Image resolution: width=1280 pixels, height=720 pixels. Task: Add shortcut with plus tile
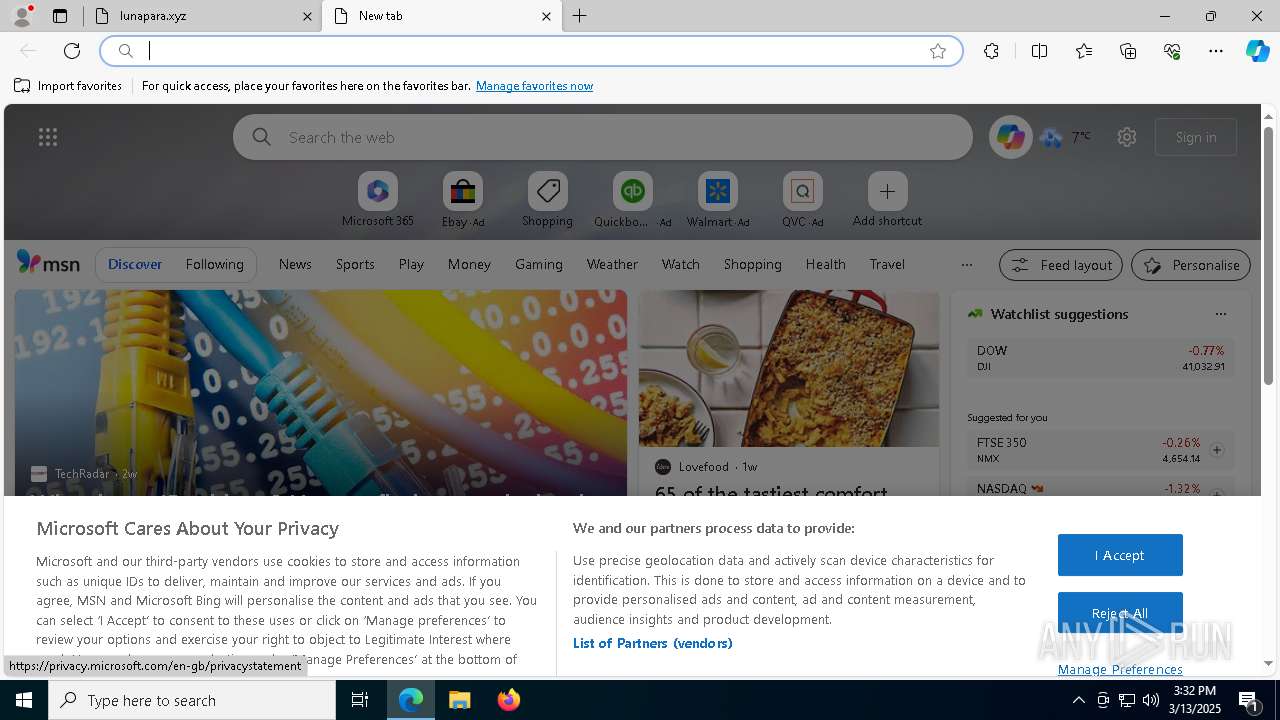[x=887, y=200]
